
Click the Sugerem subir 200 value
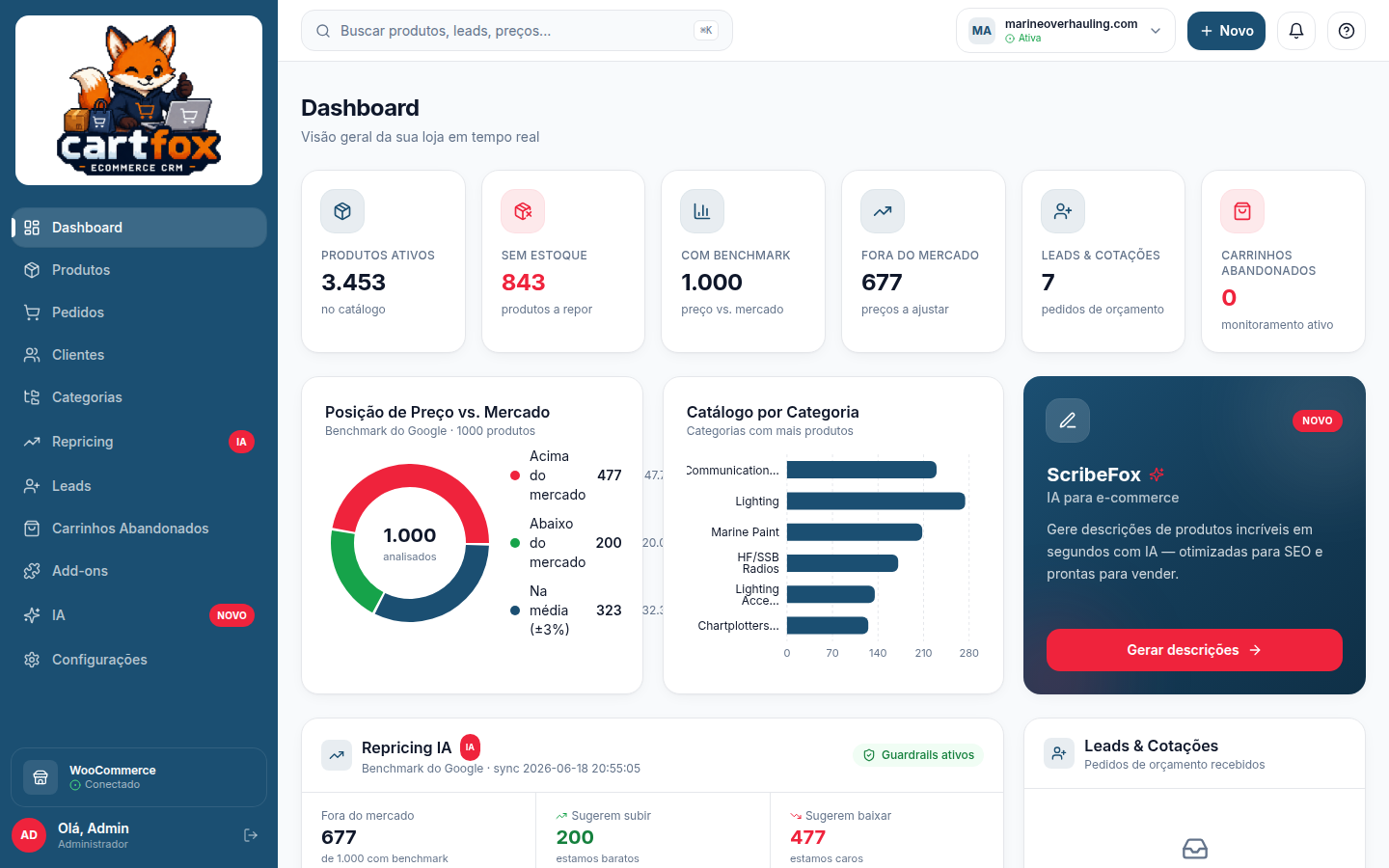coord(575,837)
